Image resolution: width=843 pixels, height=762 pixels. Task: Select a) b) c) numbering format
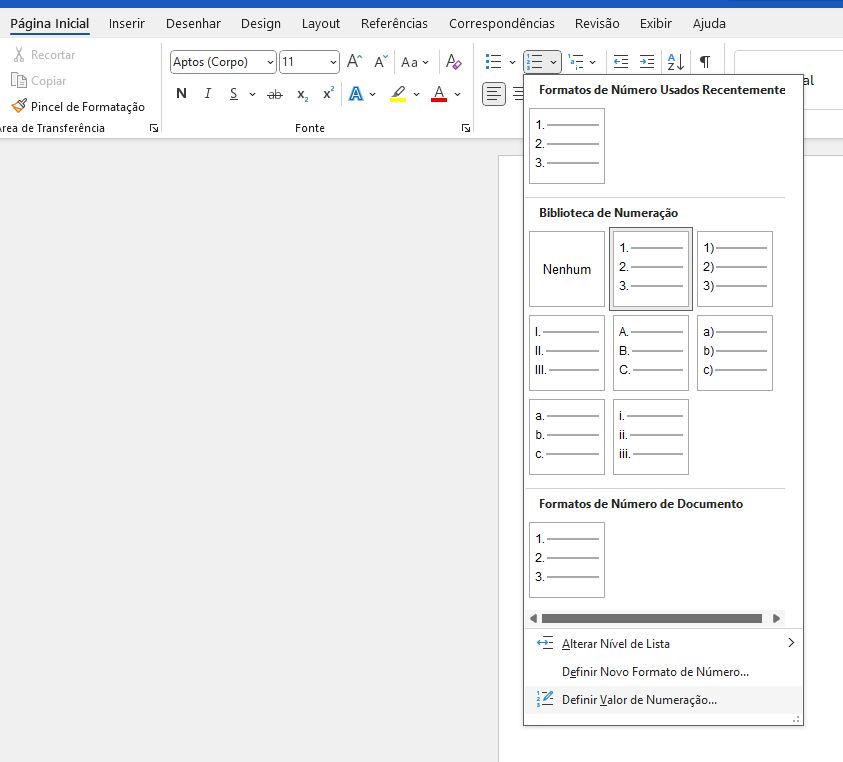point(734,353)
